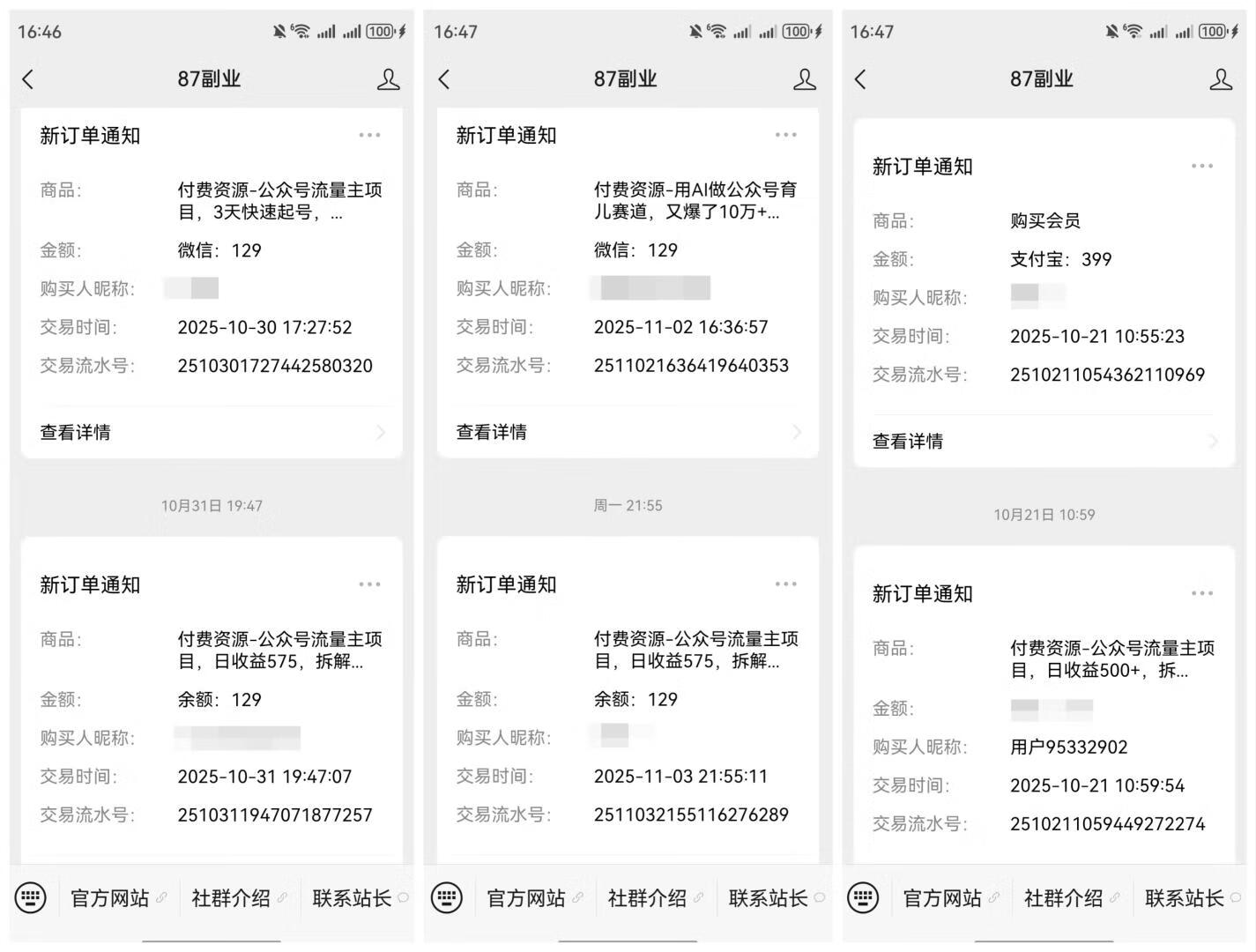Screen dimensions: 1256x952
Task: Tap the person icon on the third screen
Action: (x=1221, y=78)
